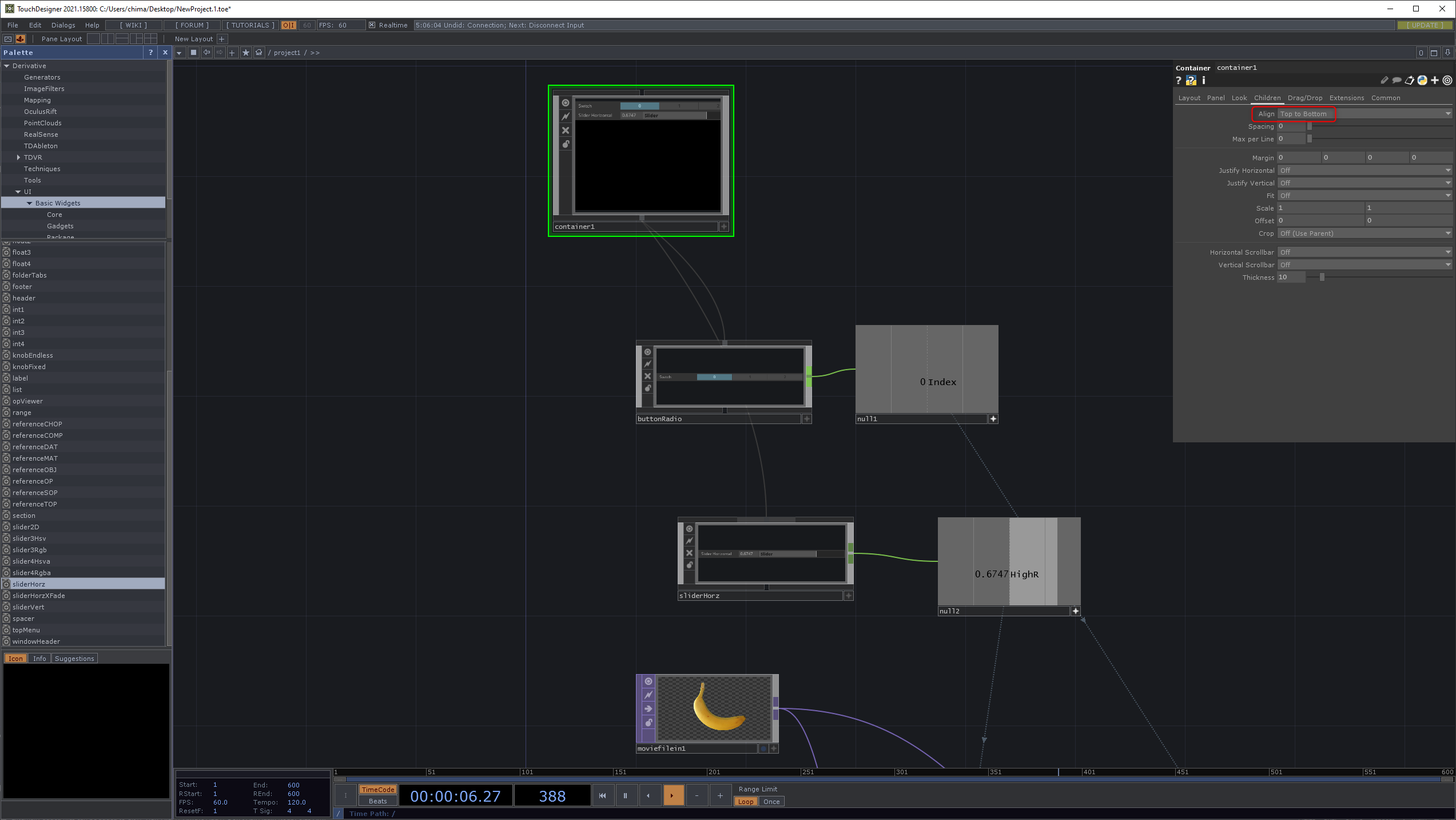Click the network home icon in path bar
This screenshot has width=1456, height=820.
pos(259,53)
